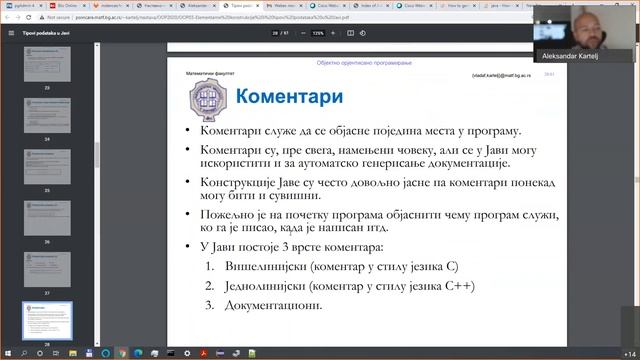
Task: Open the command prompt taskbar icon
Action: pyautogui.click(x=171, y=353)
